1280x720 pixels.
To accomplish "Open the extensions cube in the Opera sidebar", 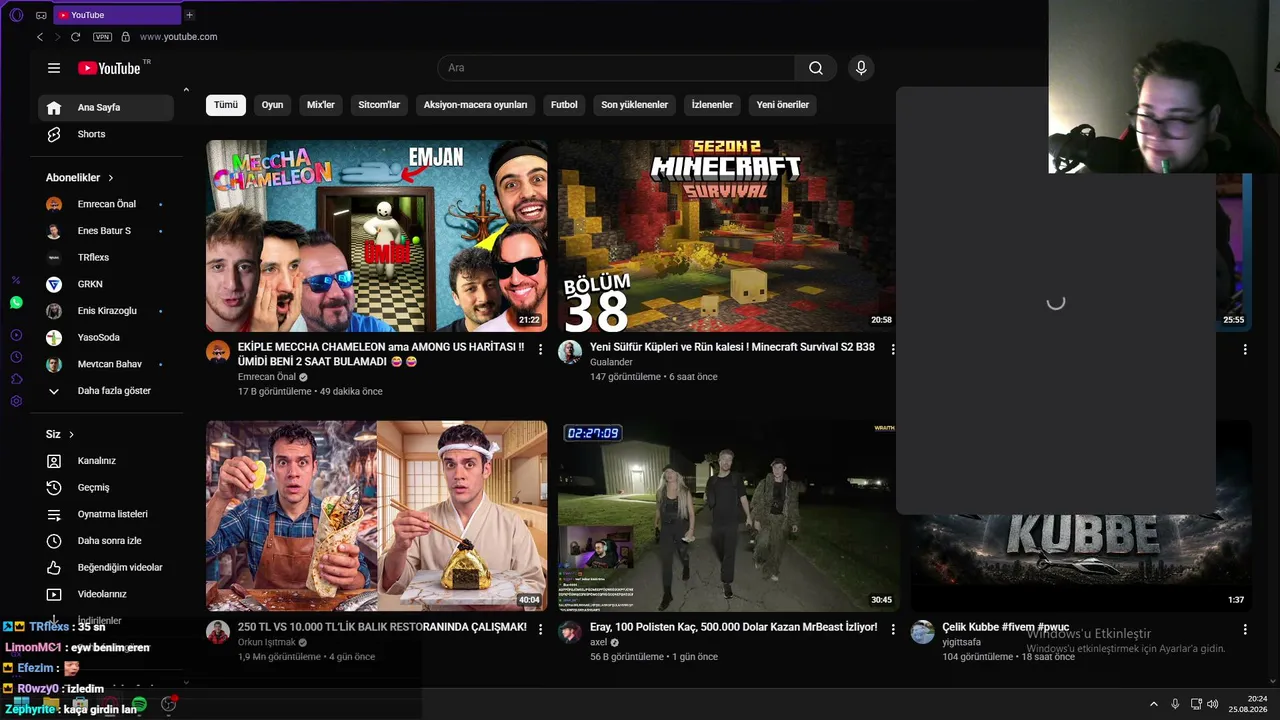I will [16, 379].
